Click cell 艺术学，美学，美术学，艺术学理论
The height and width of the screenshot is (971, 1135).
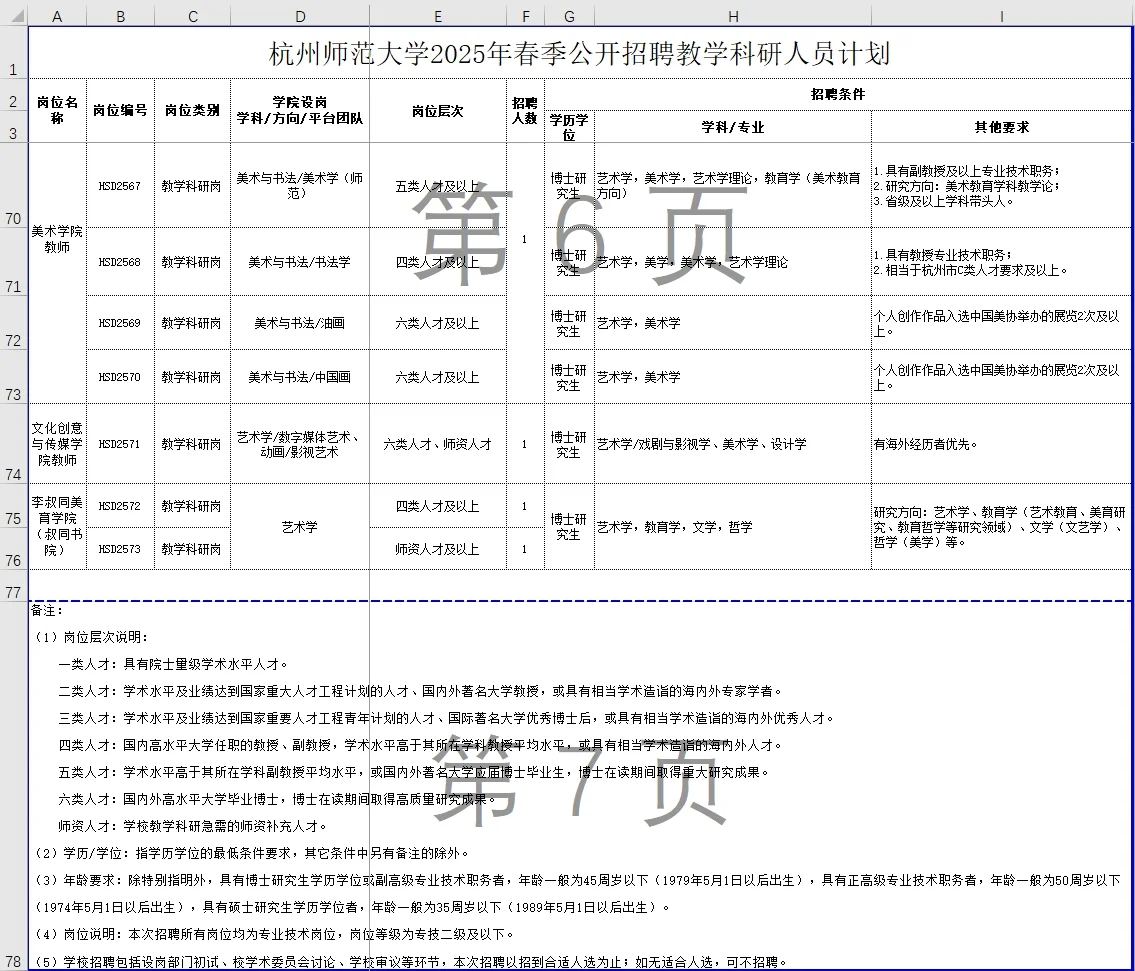(x=733, y=261)
